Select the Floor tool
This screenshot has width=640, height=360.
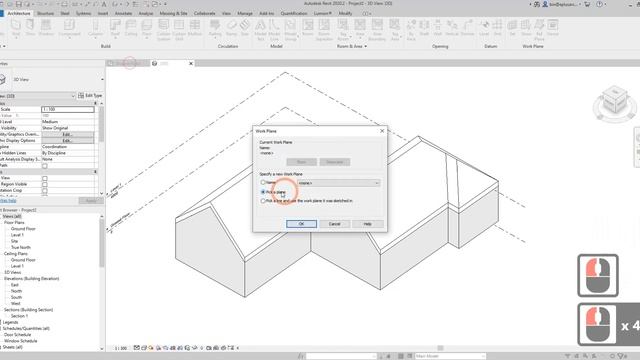(x=147, y=29)
